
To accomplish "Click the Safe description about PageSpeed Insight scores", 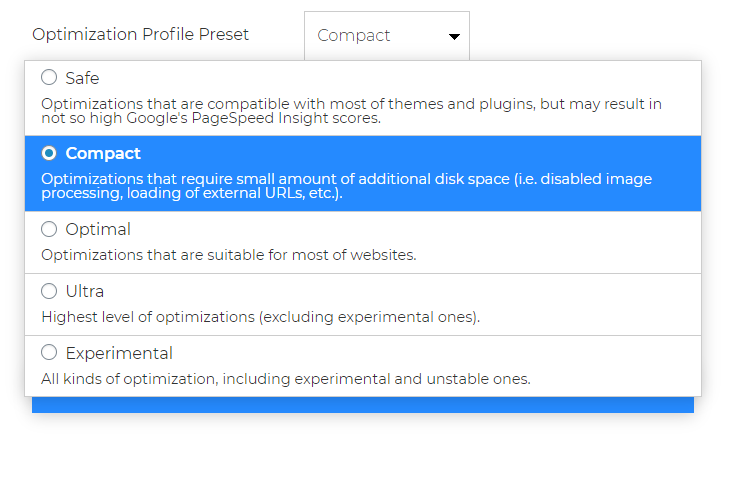I will coord(351,111).
